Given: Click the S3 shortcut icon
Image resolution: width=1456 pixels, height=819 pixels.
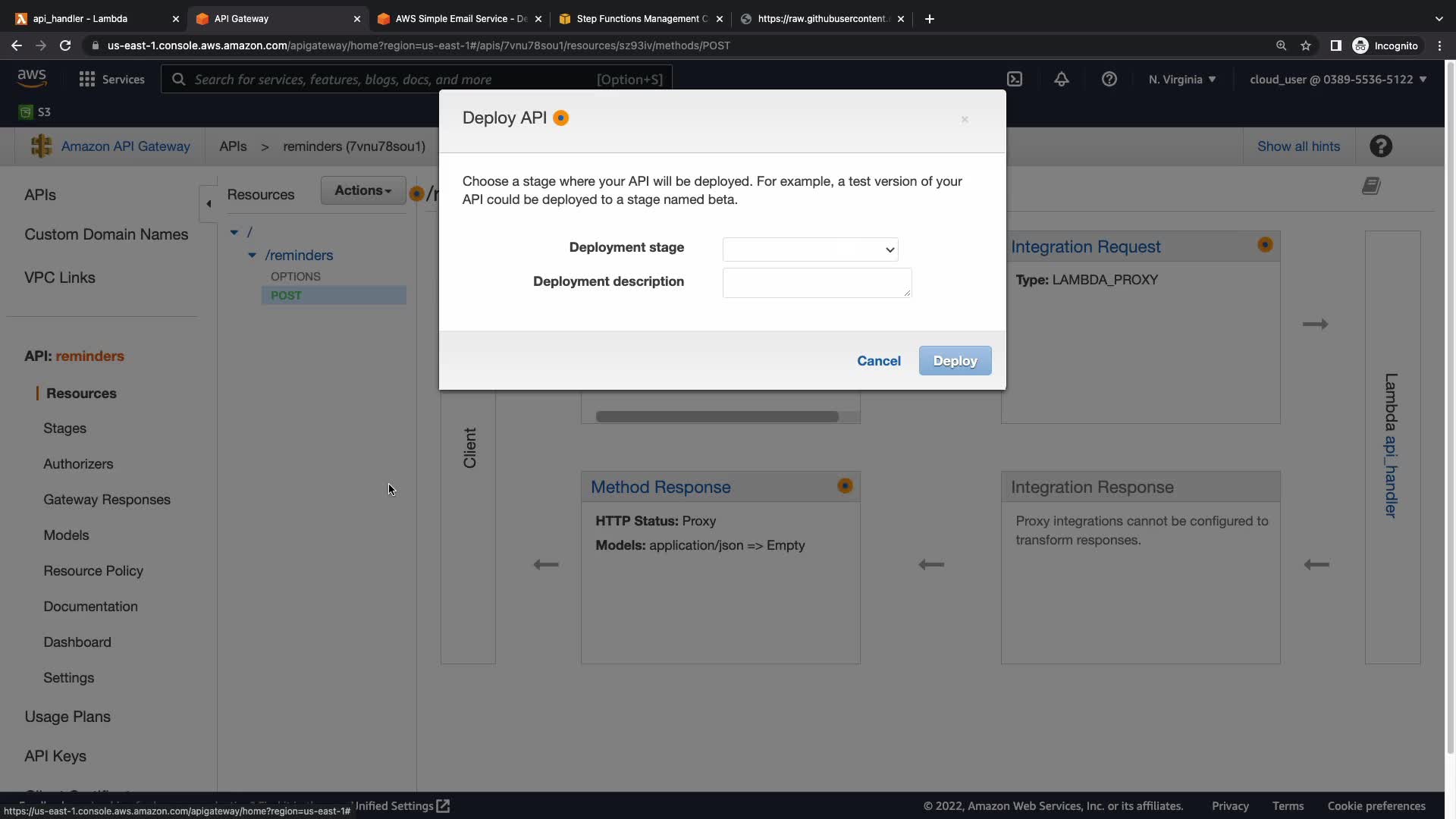Looking at the screenshot, I should [27, 112].
